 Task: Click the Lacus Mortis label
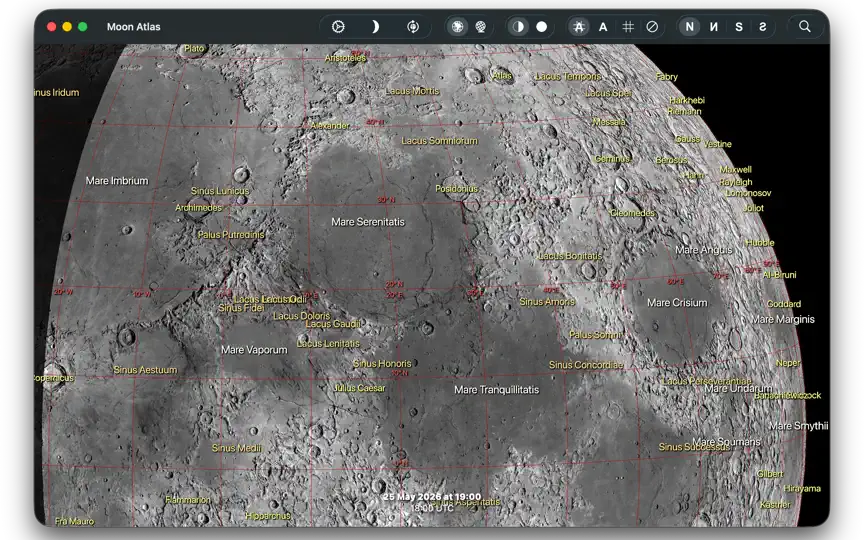coord(412,91)
